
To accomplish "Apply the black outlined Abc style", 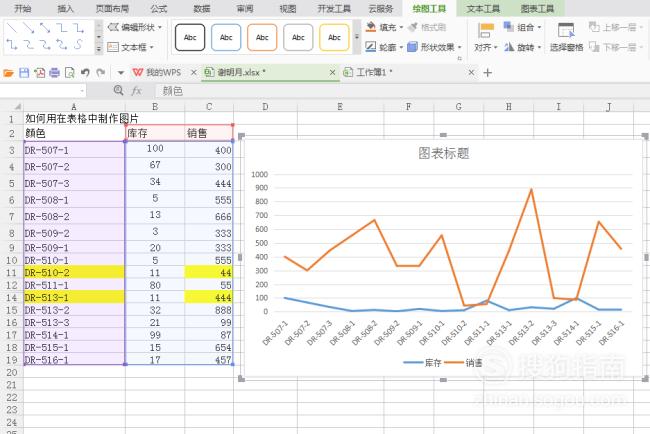I will point(190,37).
